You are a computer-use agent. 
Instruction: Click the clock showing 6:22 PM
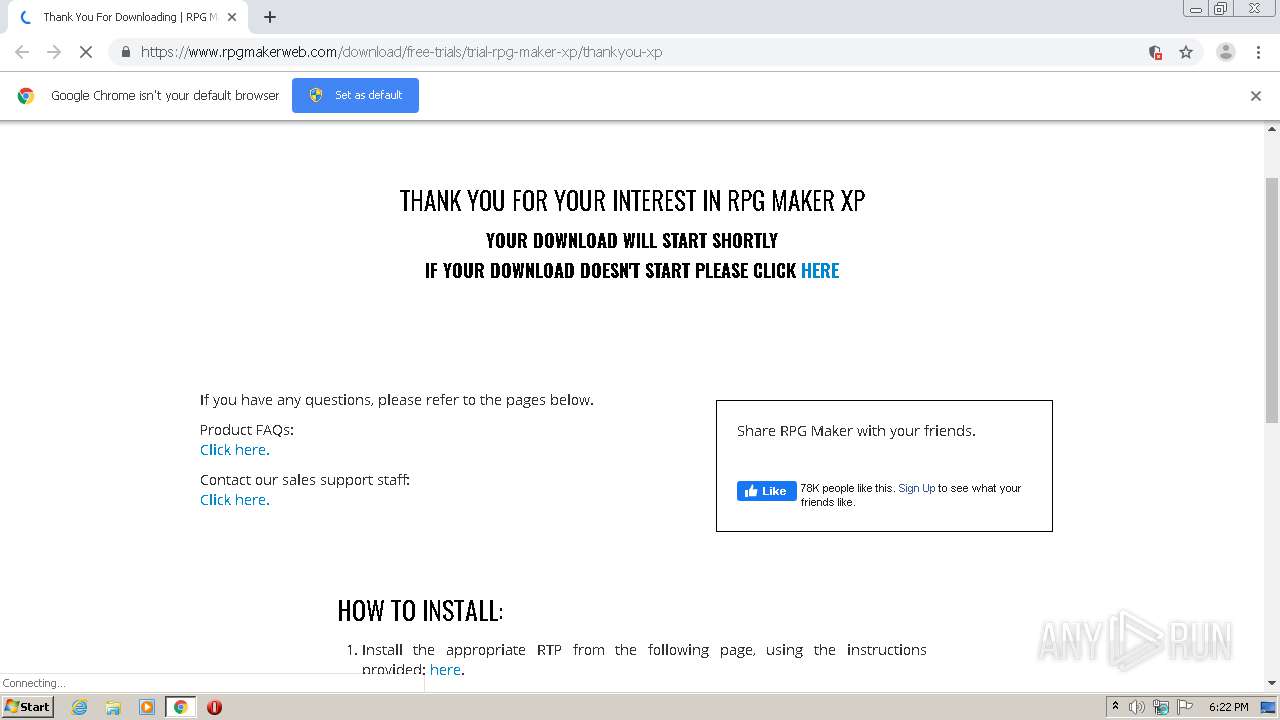(1228, 707)
